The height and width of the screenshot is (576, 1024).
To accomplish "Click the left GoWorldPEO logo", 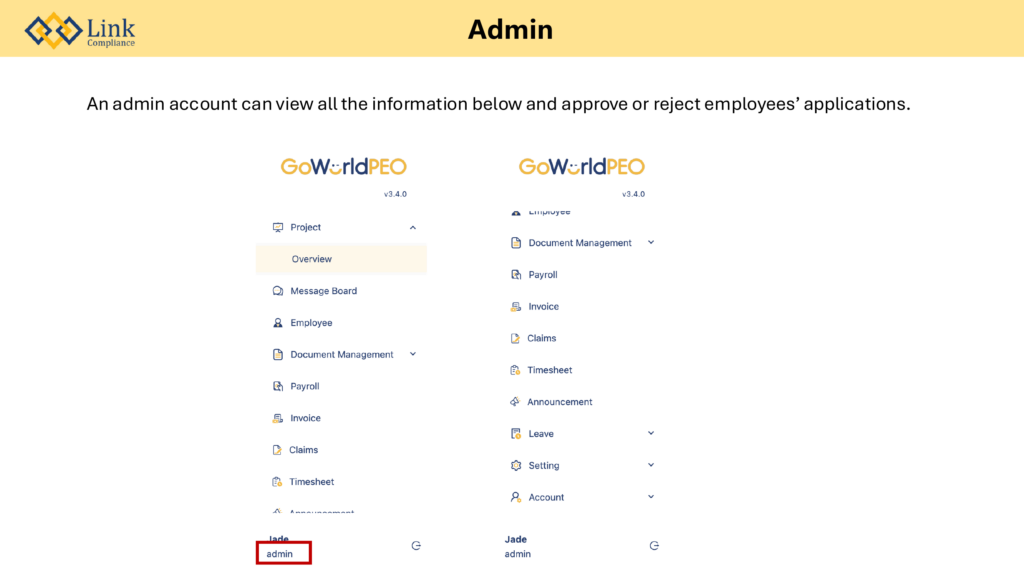I will pos(343,167).
